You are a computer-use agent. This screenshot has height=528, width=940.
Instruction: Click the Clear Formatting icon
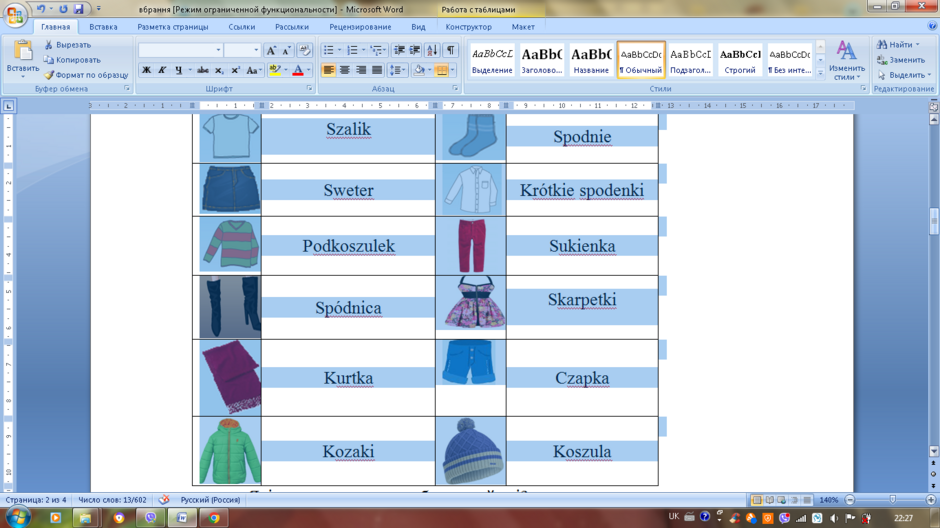[305, 50]
